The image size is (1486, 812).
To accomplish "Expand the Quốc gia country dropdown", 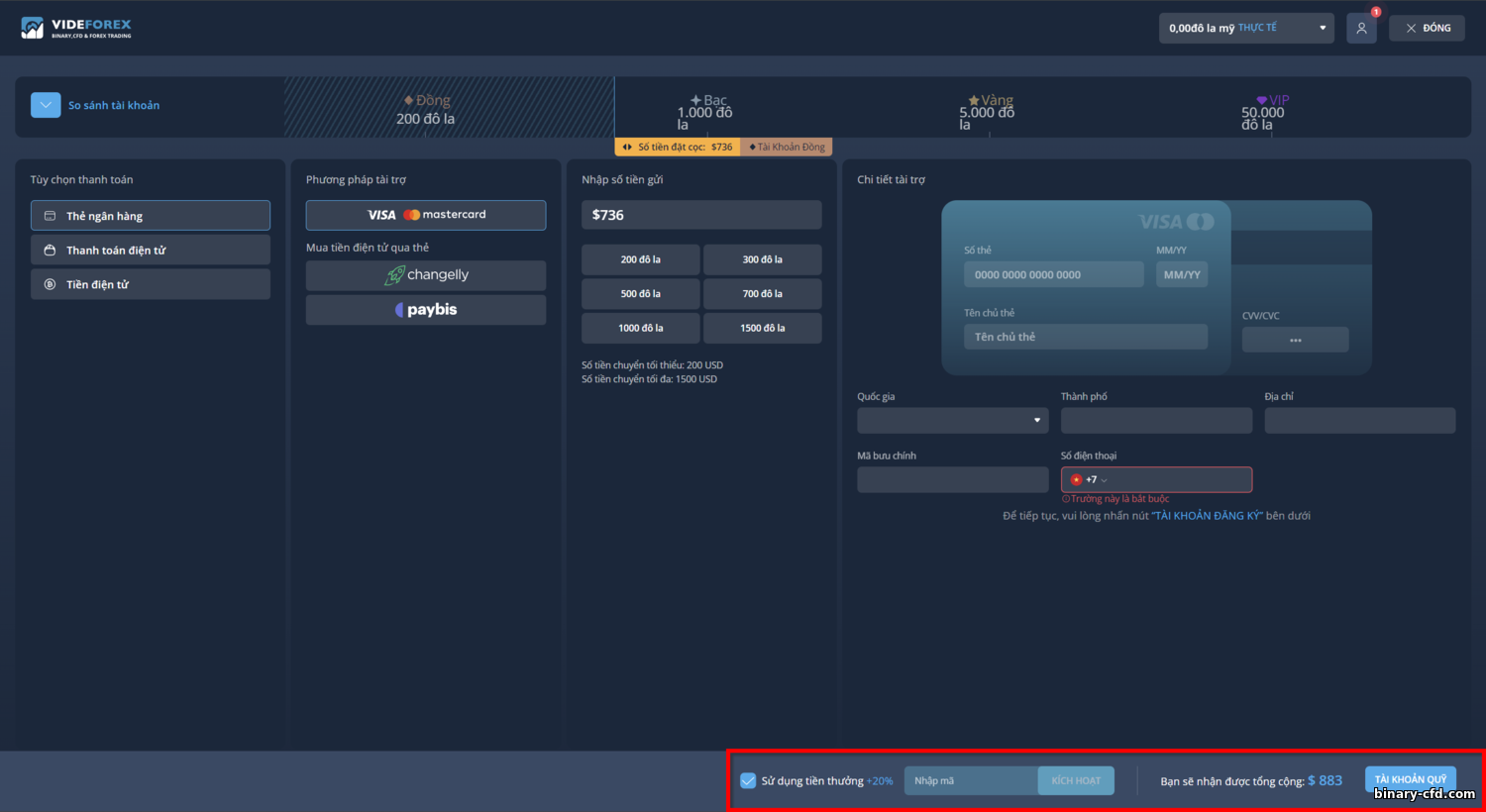I will coord(953,420).
